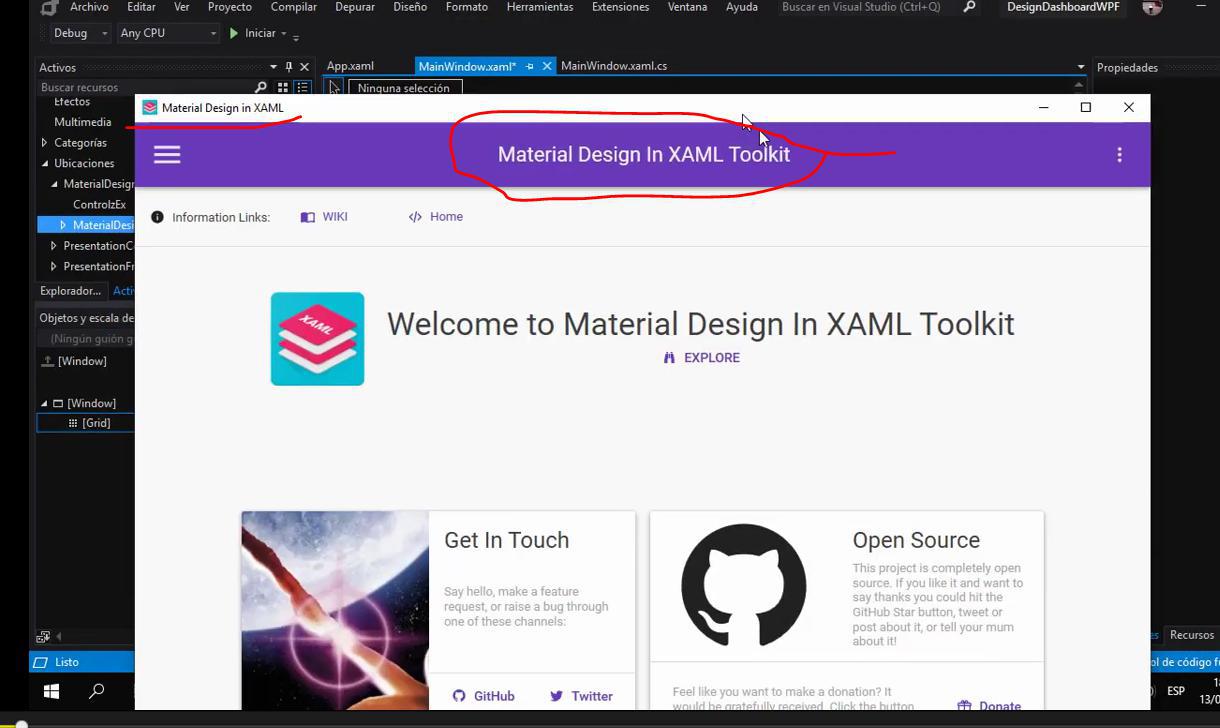Open the Diseño menu
1220x728 pixels.
(x=410, y=7)
